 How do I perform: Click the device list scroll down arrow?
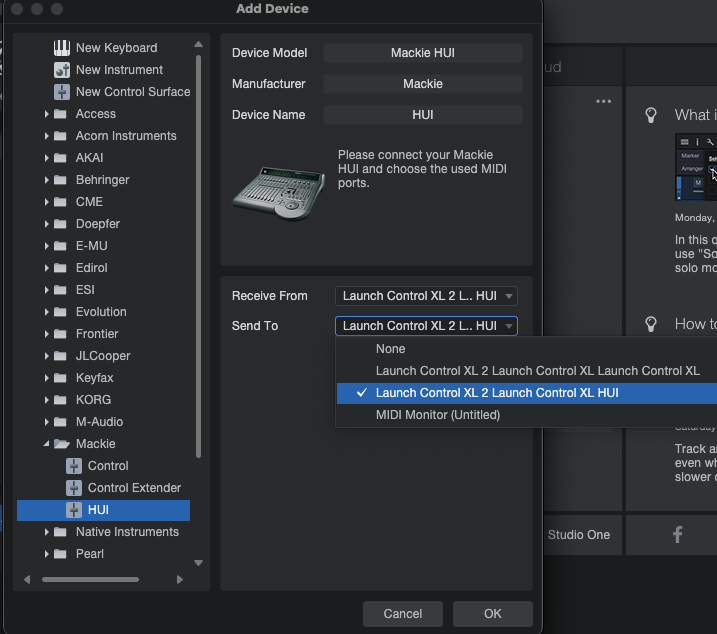pyautogui.click(x=198, y=563)
